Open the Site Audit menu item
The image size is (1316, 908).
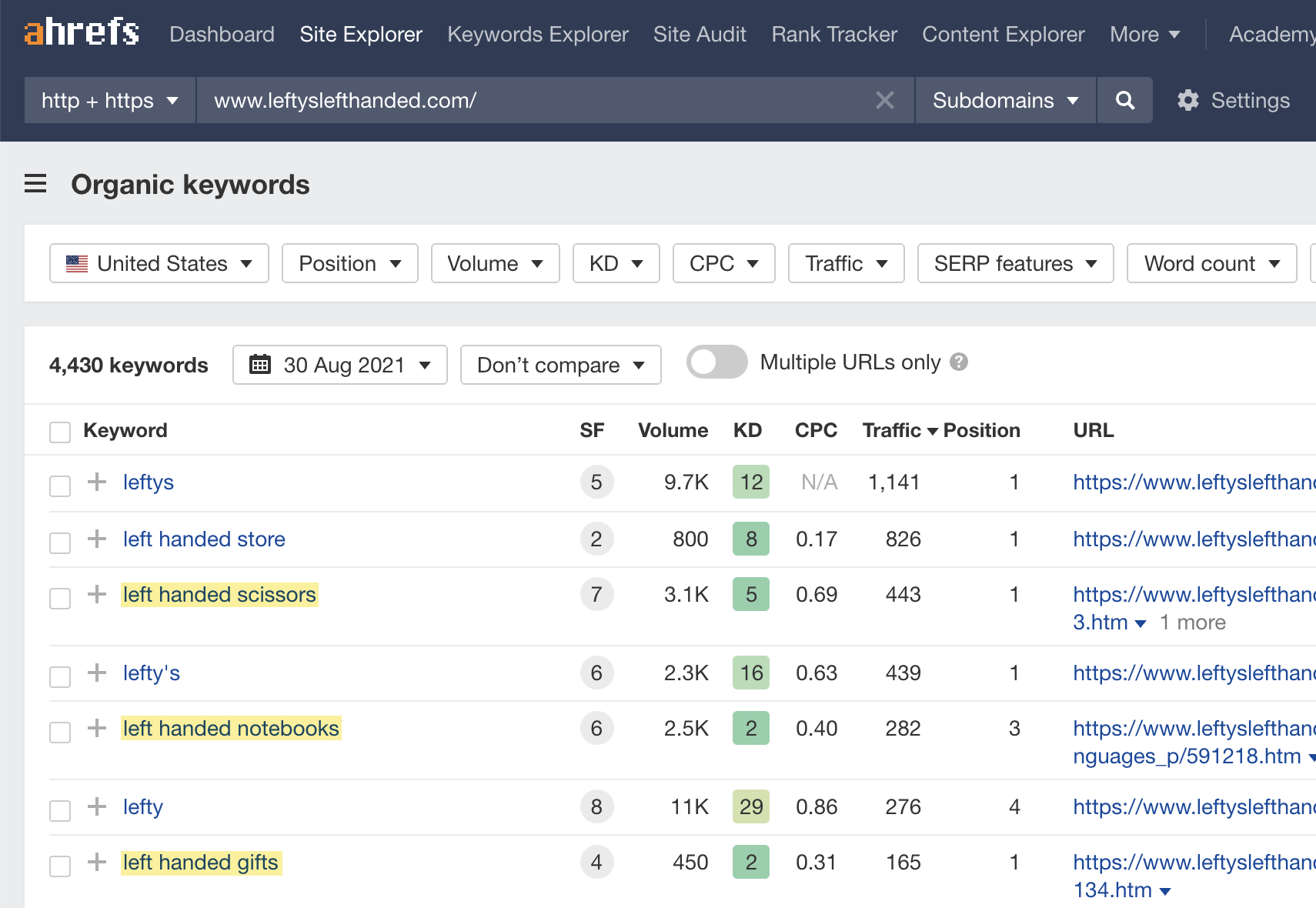click(700, 34)
